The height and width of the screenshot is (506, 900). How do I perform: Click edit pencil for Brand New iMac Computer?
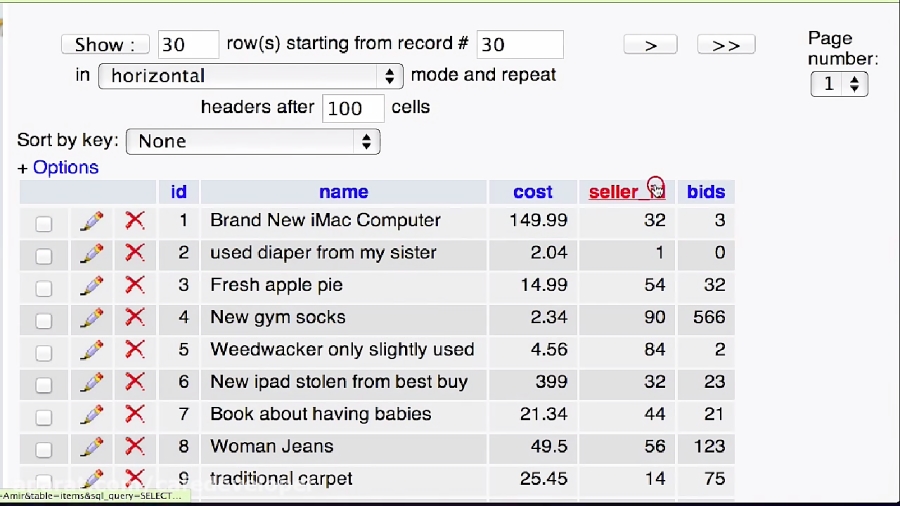[92, 221]
